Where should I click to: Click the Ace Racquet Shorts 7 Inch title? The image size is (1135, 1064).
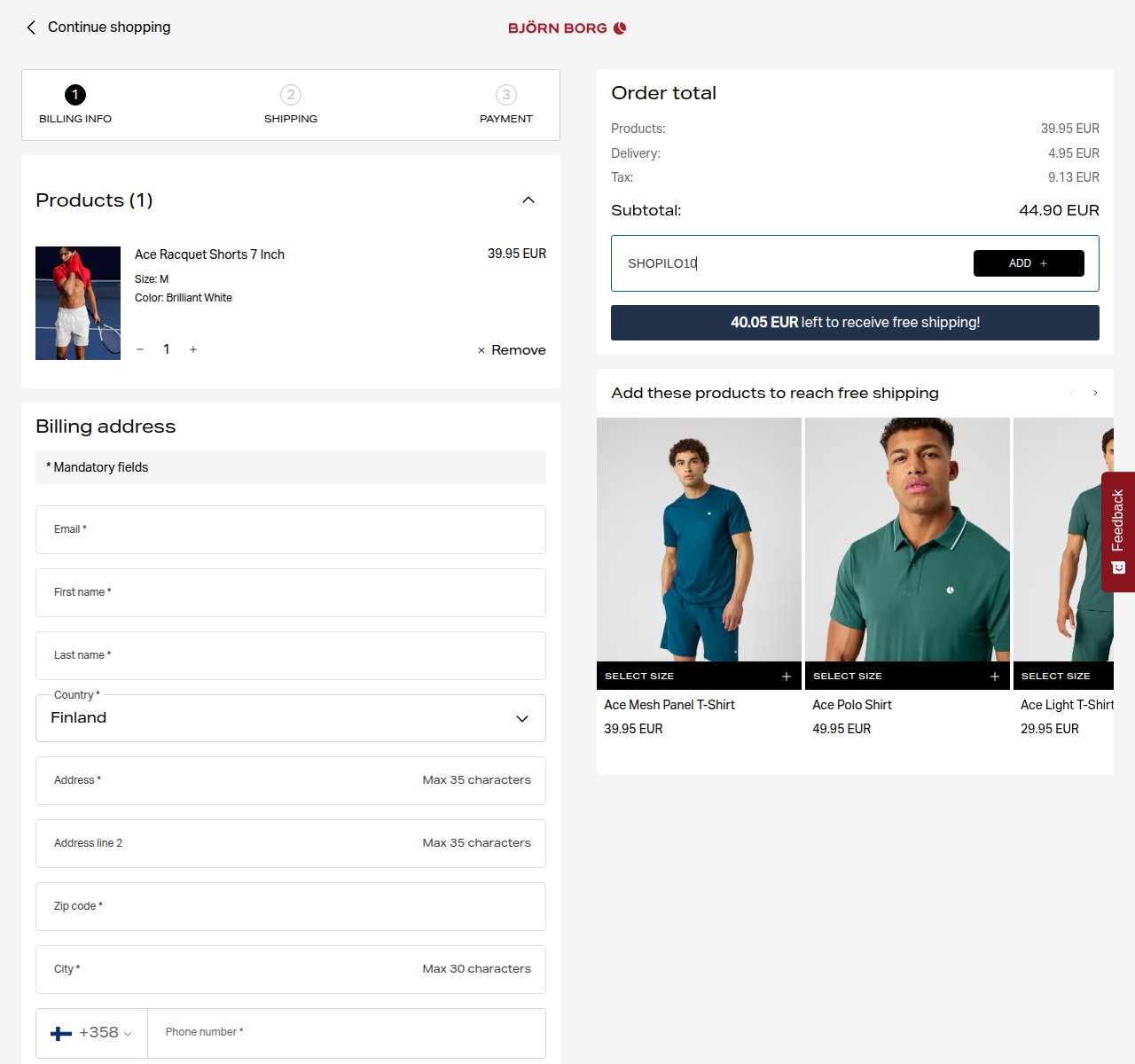pyautogui.click(x=209, y=254)
